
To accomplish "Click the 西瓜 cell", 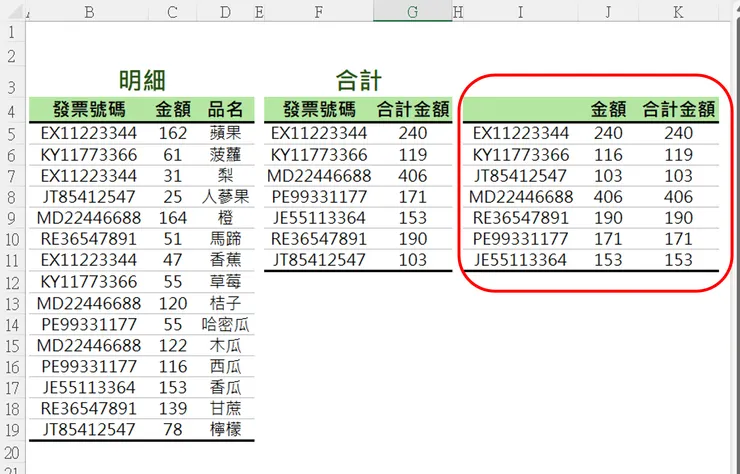I will click(225, 367).
